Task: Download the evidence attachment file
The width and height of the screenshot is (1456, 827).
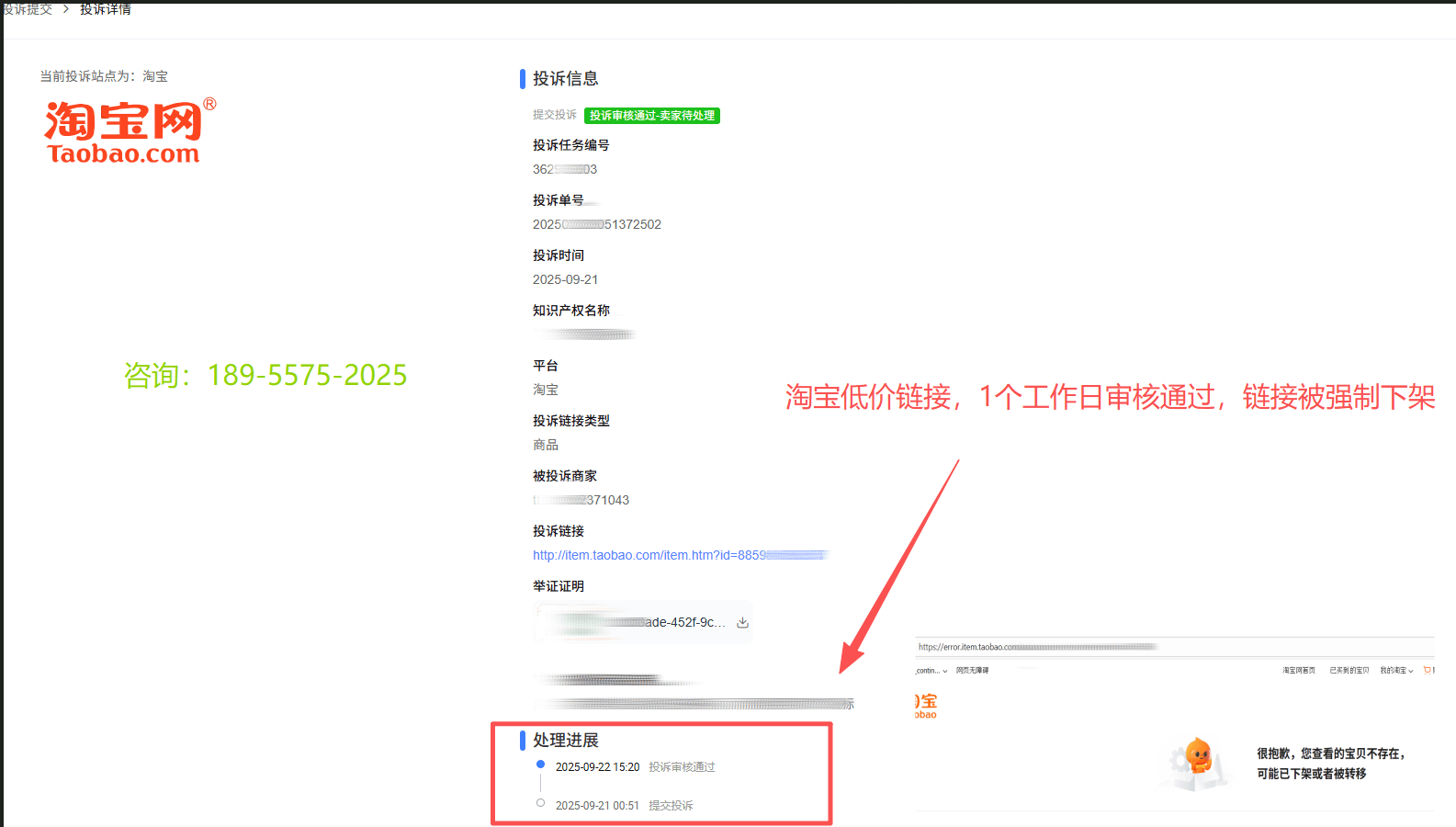Action: (742, 623)
